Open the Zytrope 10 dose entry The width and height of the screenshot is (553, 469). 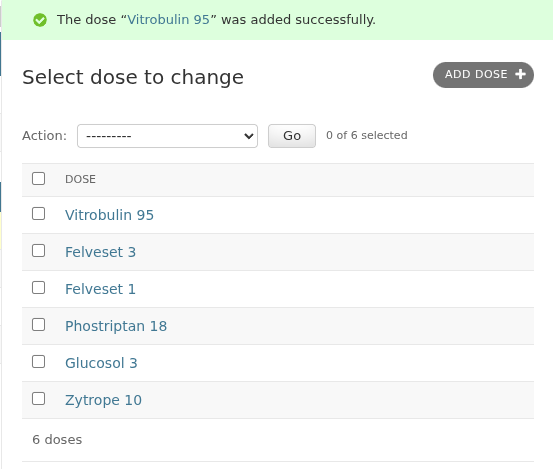(x=103, y=400)
